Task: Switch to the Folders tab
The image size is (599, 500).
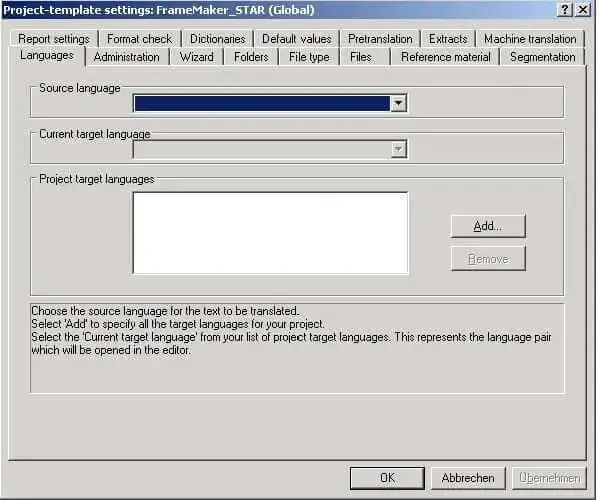Action: coord(251,57)
